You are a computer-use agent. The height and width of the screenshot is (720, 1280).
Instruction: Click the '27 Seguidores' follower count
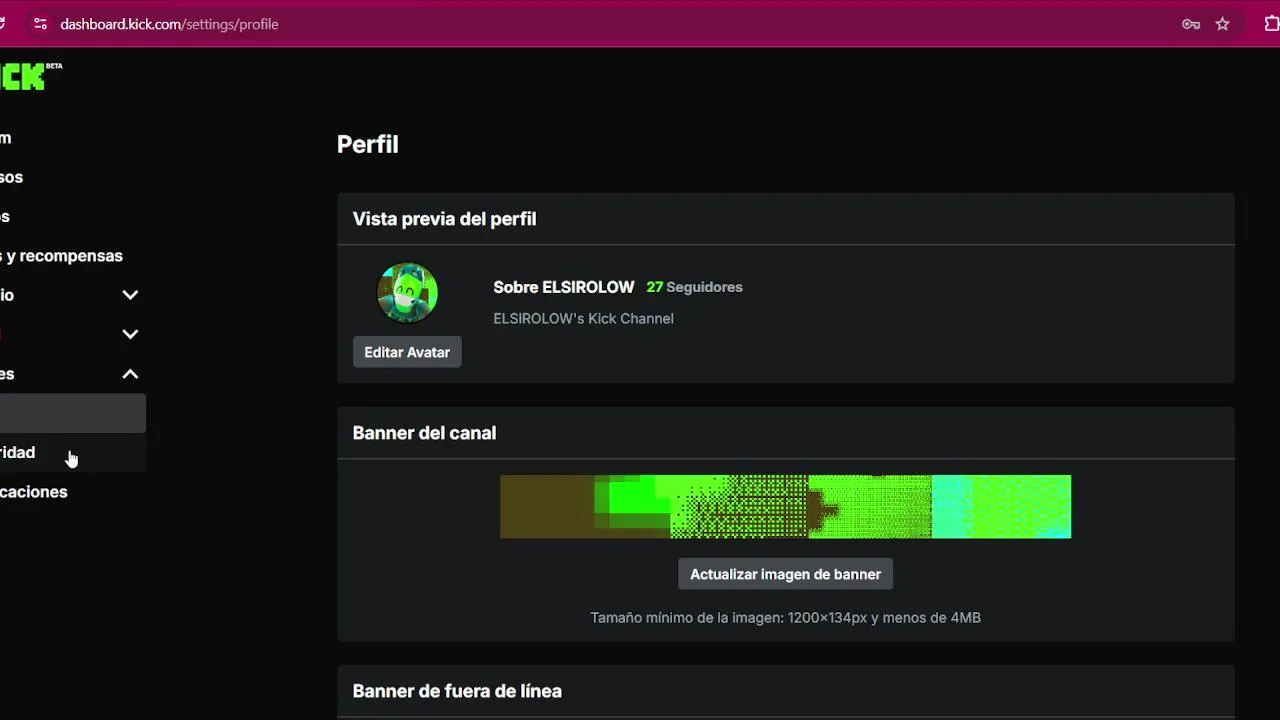pyautogui.click(x=694, y=287)
